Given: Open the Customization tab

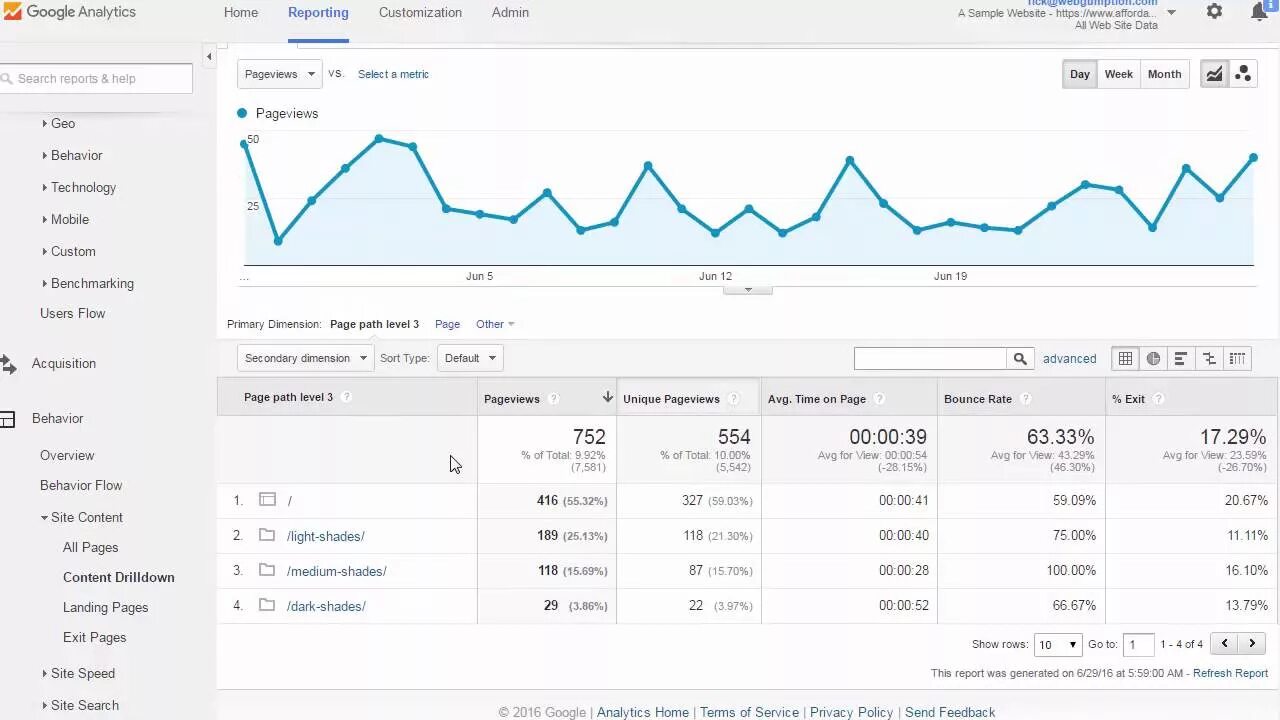Looking at the screenshot, I should [x=420, y=13].
